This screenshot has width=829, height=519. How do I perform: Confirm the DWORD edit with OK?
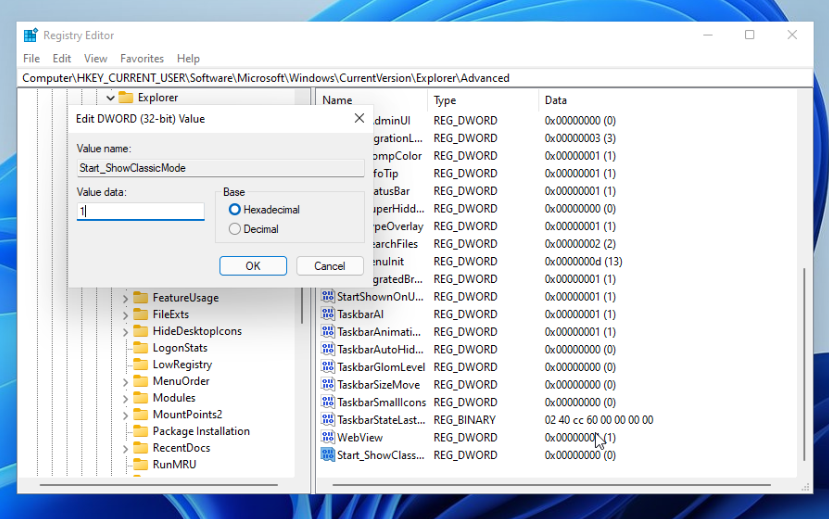(x=253, y=266)
